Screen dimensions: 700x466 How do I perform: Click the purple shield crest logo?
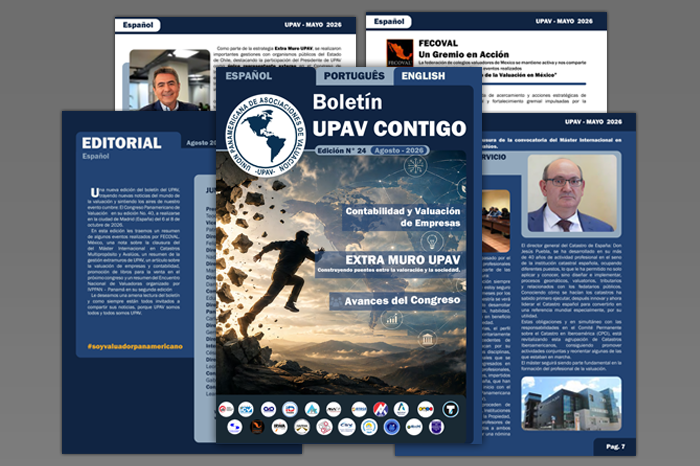[436, 427]
